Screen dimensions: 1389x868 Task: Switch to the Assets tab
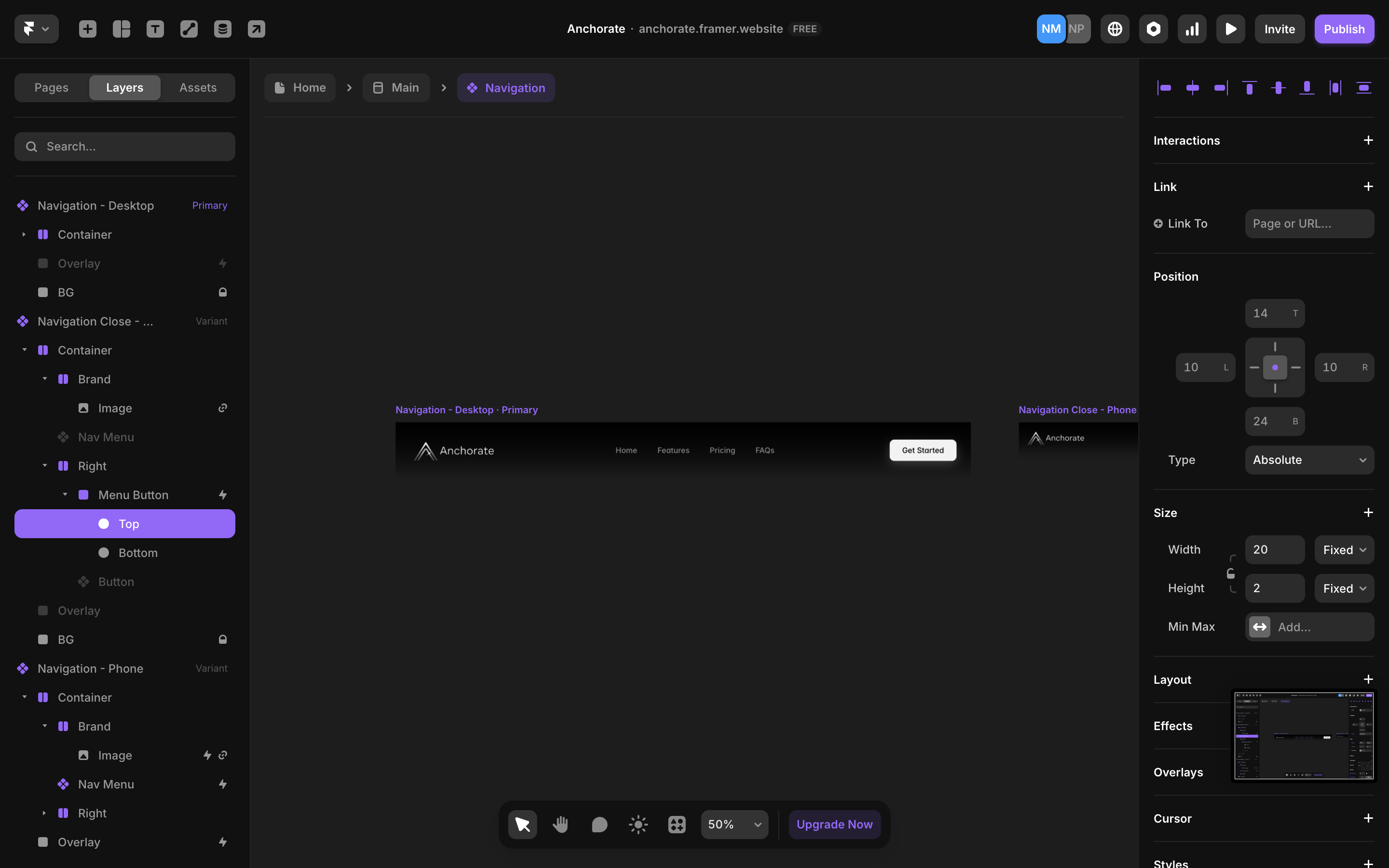click(197, 87)
